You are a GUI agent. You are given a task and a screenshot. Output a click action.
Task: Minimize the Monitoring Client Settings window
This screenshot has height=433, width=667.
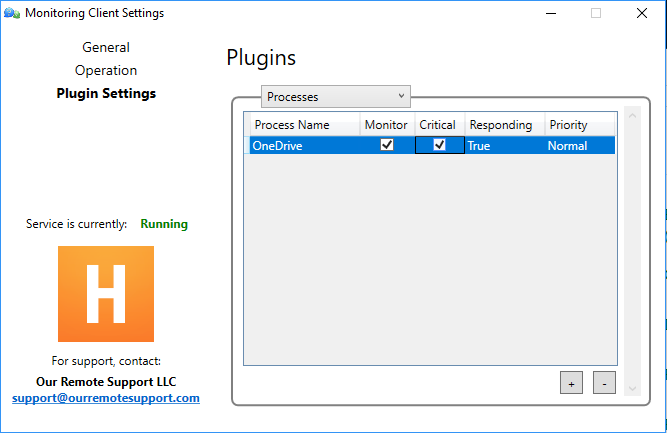pyautogui.click(x=551, y=13)
